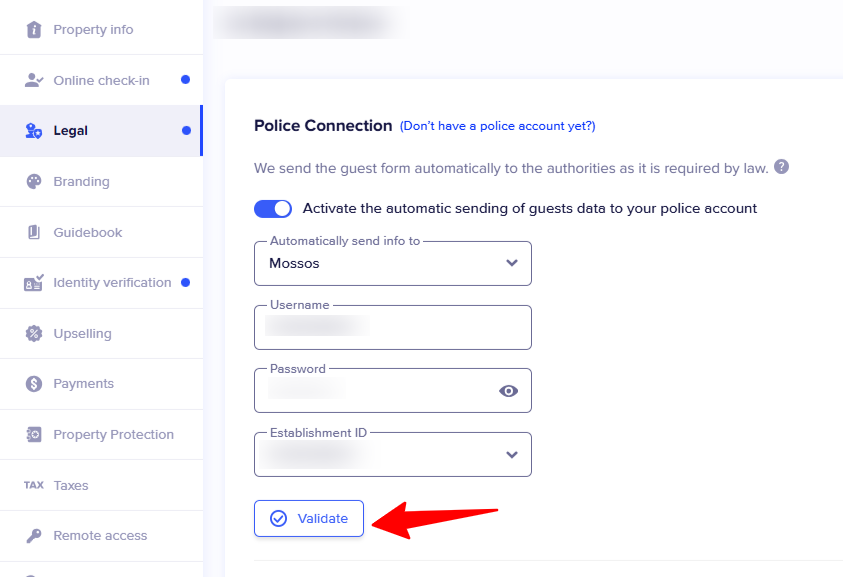The width and height of the screenshot is (843, 577).
Task: Click the Payments dollar coin icon
Action: pos(34,384)
